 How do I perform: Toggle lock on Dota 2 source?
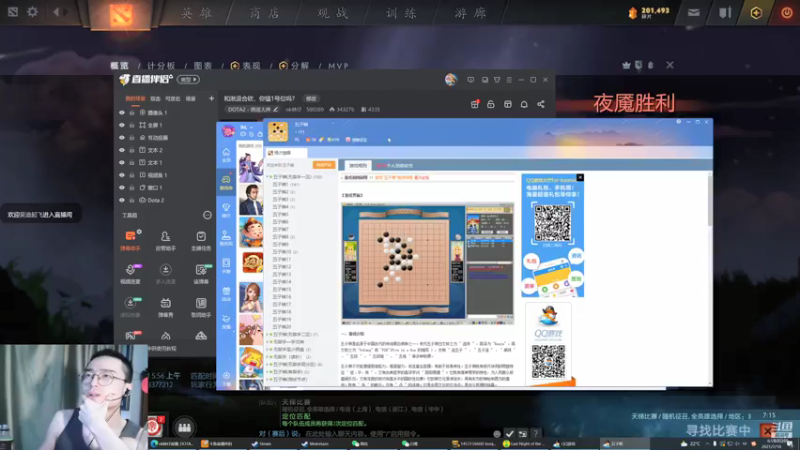tap(132, 200)
